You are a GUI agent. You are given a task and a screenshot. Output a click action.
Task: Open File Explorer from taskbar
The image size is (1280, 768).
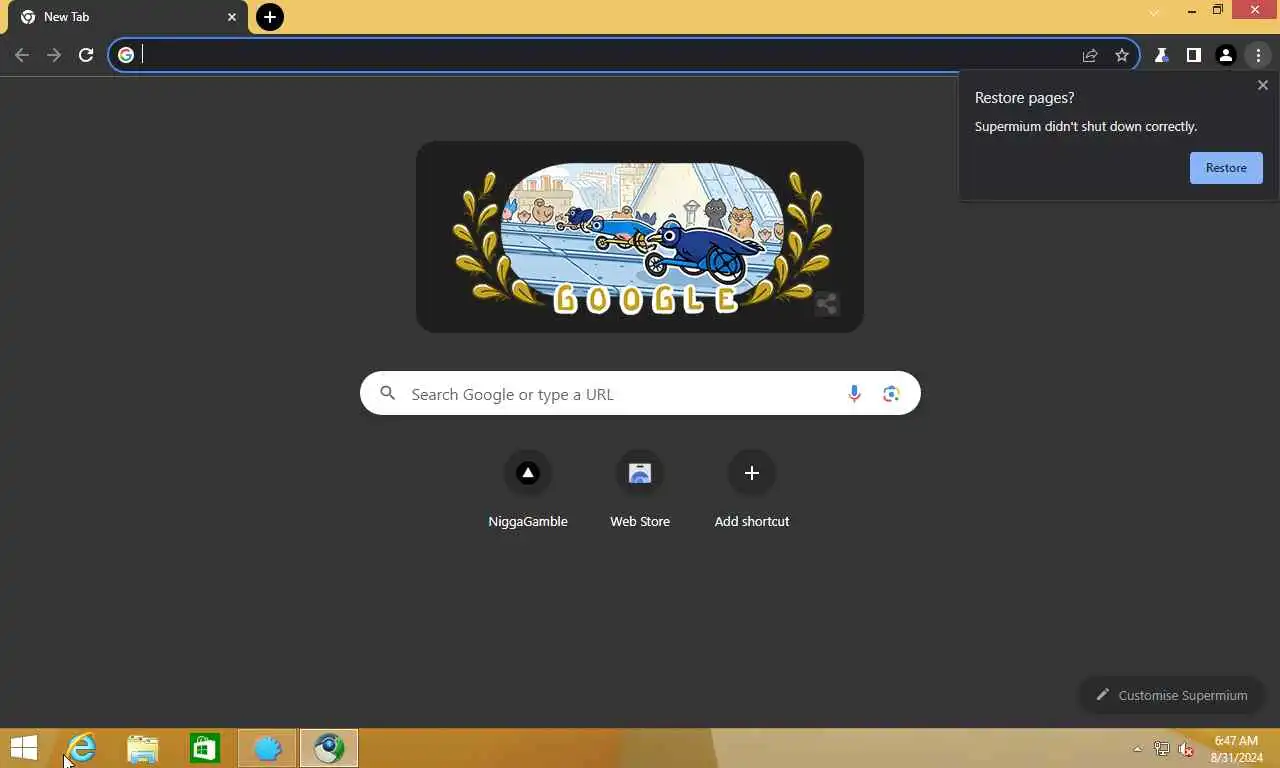coord(143,748)
